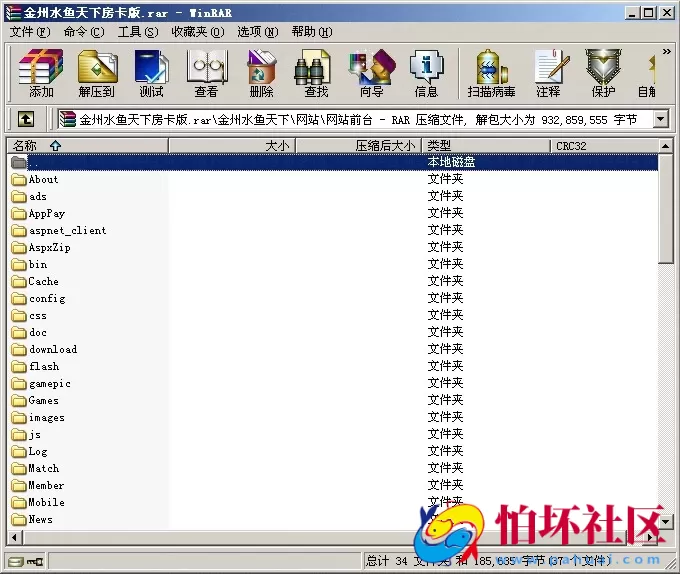This screenshot has width=680, height=574.
Task: Go up one level with arrow button
Action: 26,119
